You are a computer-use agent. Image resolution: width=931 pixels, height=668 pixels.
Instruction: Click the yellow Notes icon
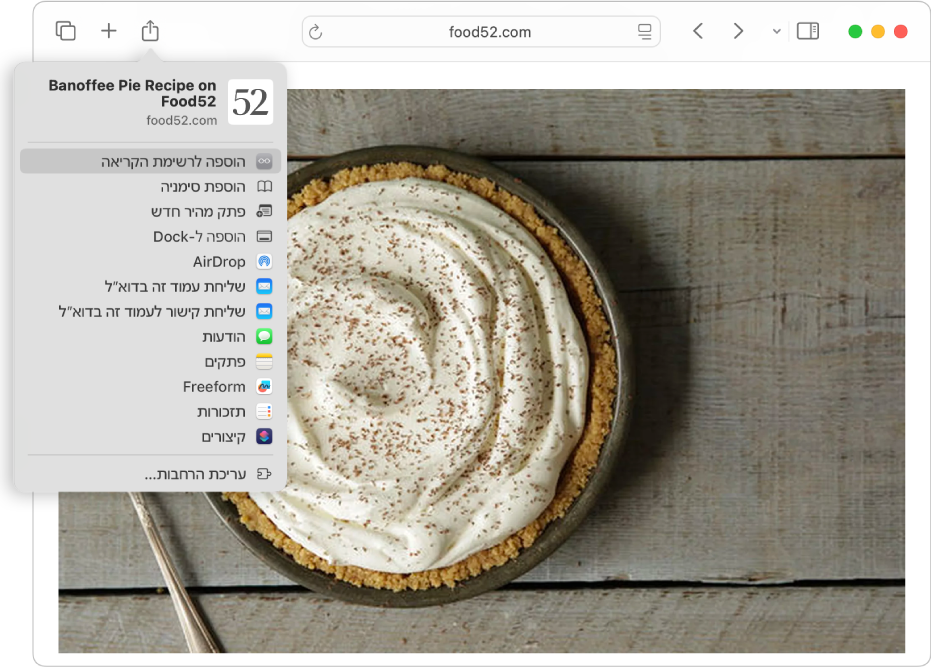tap(264, 362)
